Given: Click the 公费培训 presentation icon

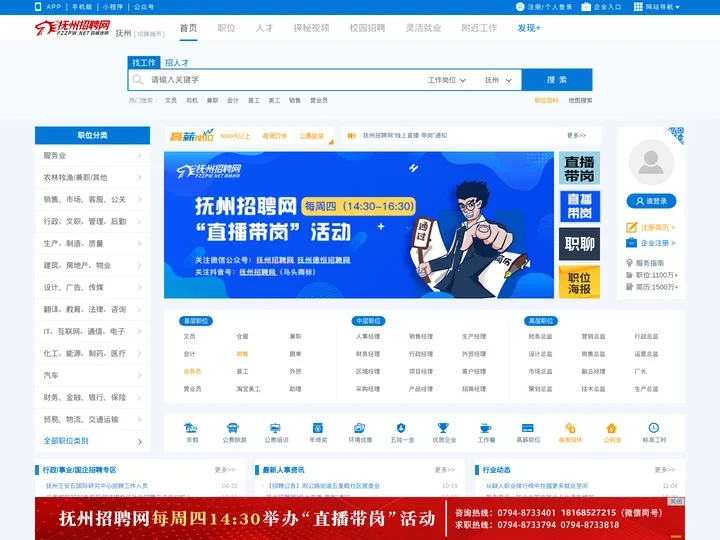Looking at the screenshot, I should [x=275, y=428].
